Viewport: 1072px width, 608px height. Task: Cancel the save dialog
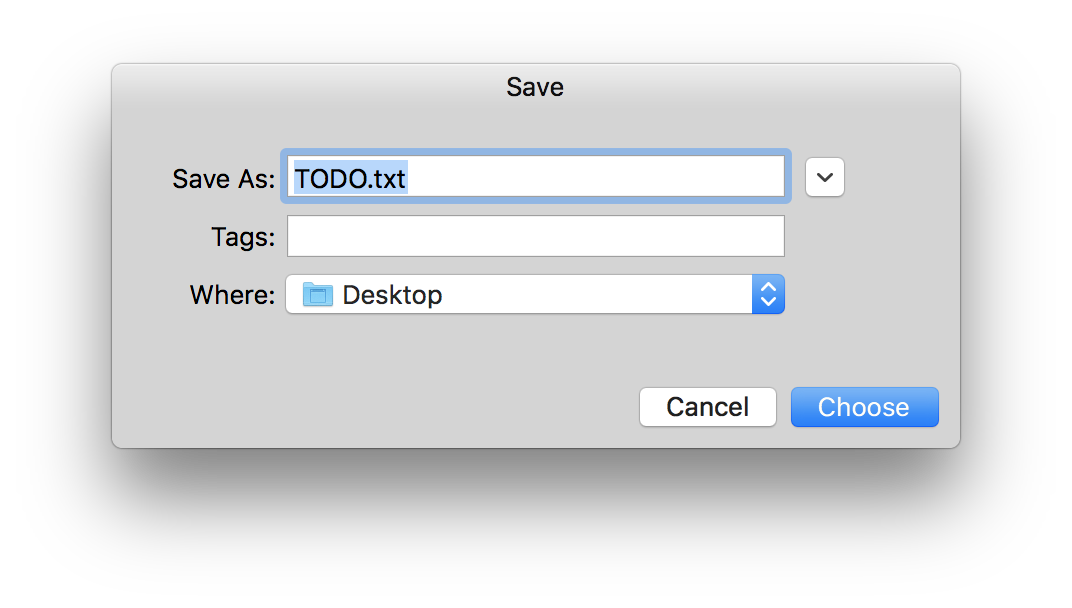click(708, 407)
